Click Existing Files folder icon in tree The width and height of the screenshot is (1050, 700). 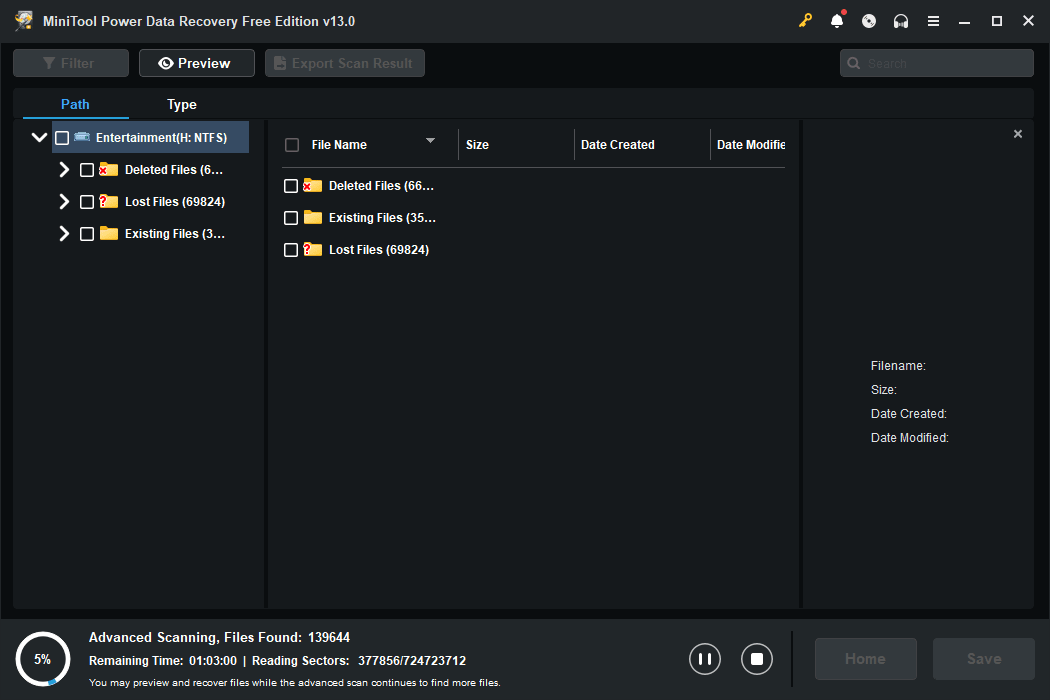click(x=108, y=234)
